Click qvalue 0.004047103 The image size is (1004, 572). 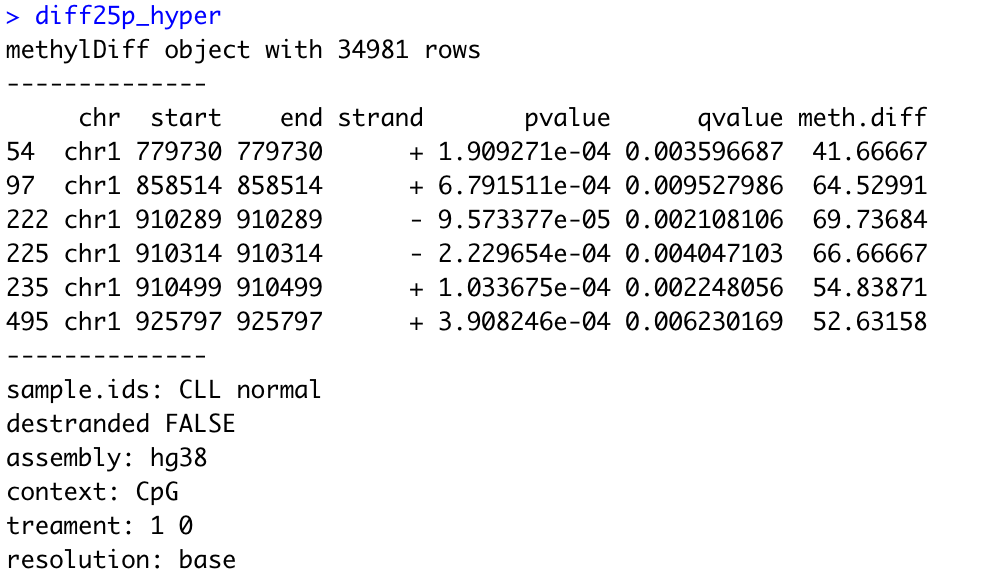(704, 254)
